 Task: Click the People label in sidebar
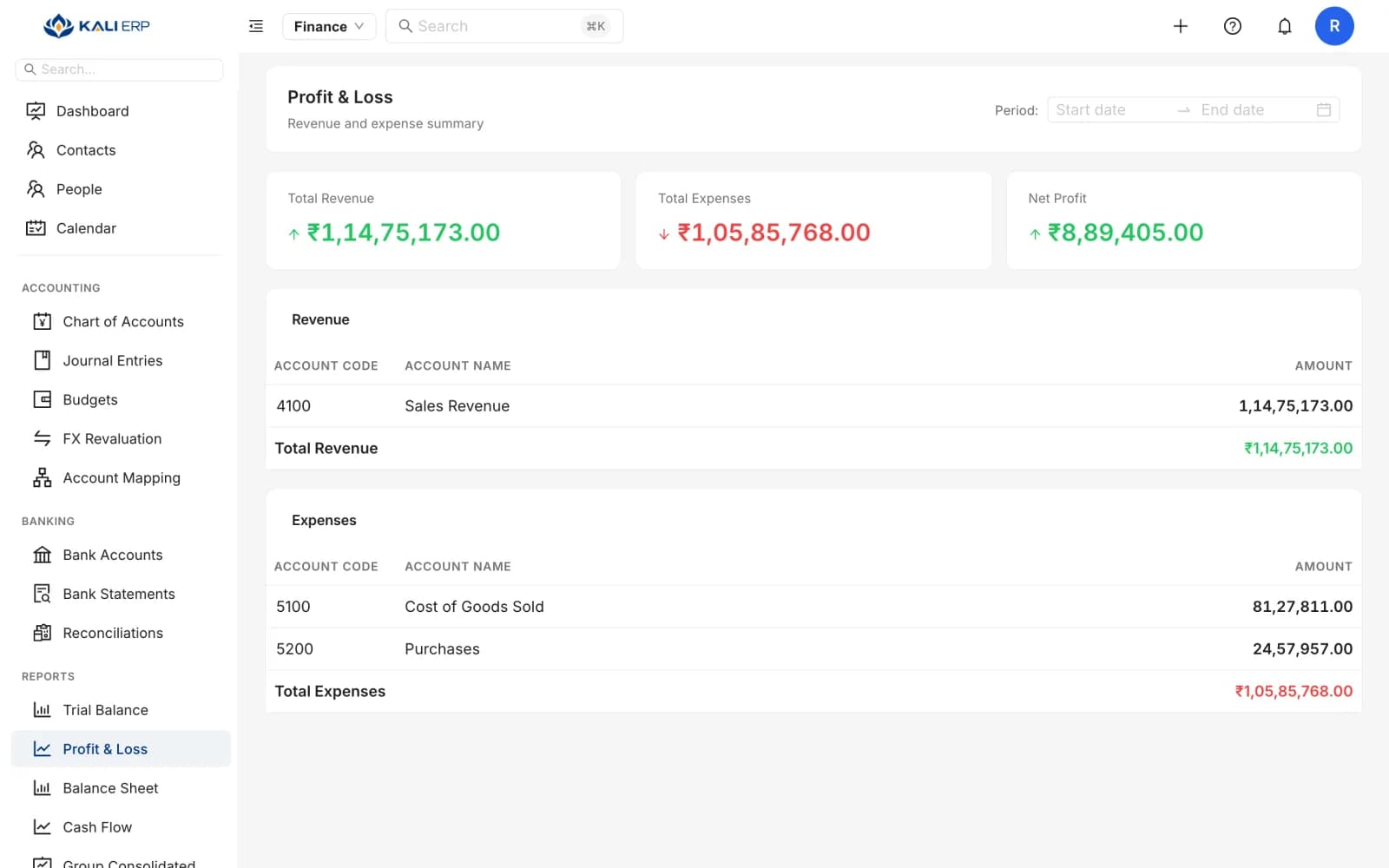(x=79, y=189)
